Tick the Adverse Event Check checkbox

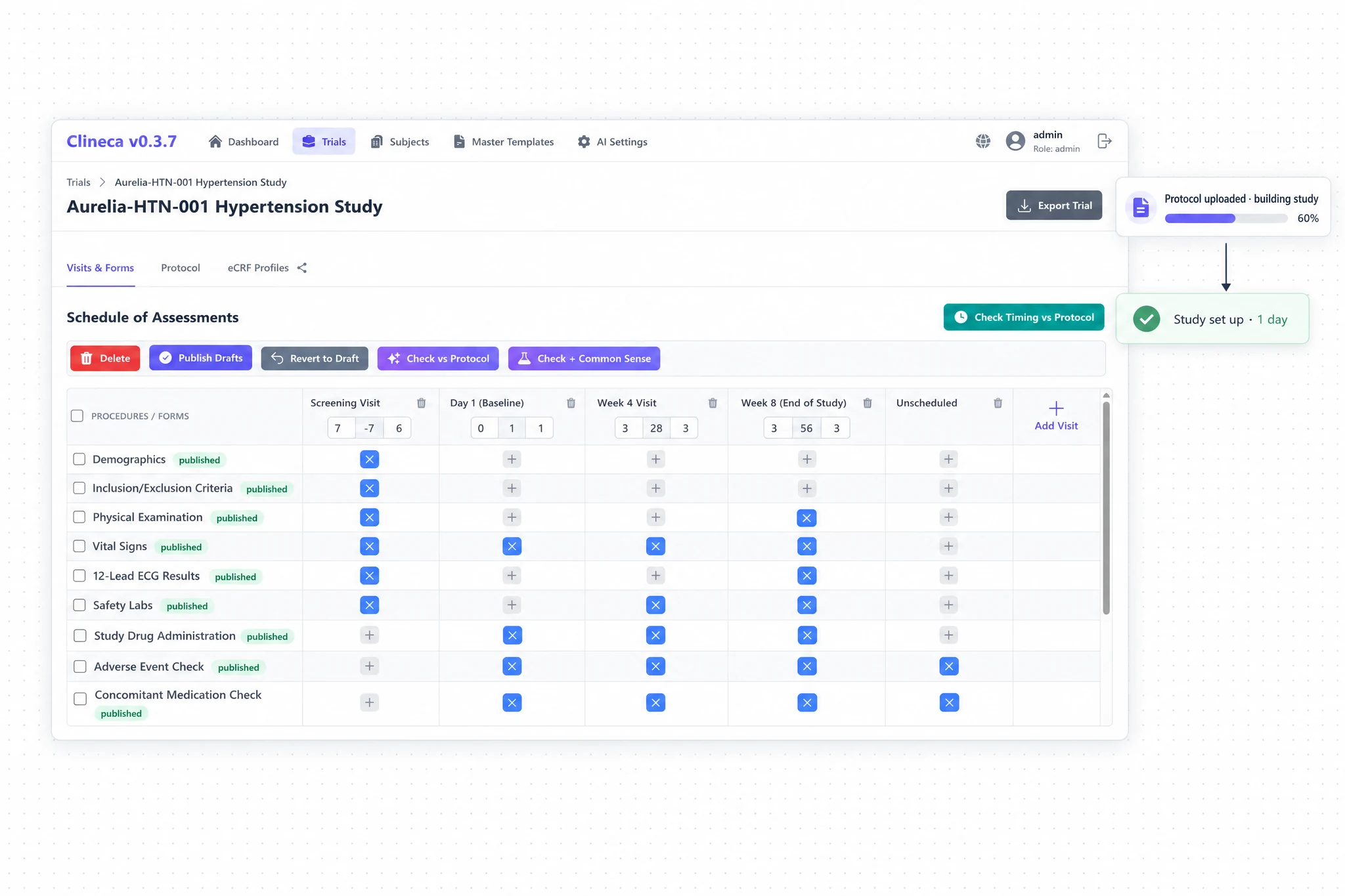tap(80, 666)
